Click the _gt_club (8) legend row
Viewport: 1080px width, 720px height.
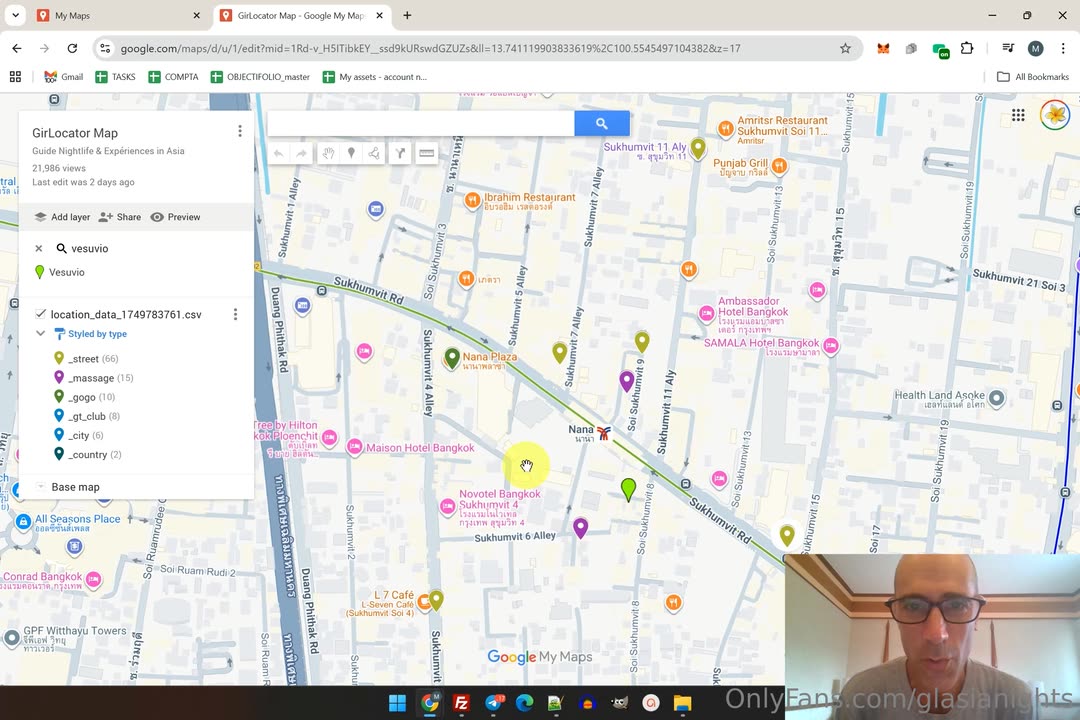(87, 416)
